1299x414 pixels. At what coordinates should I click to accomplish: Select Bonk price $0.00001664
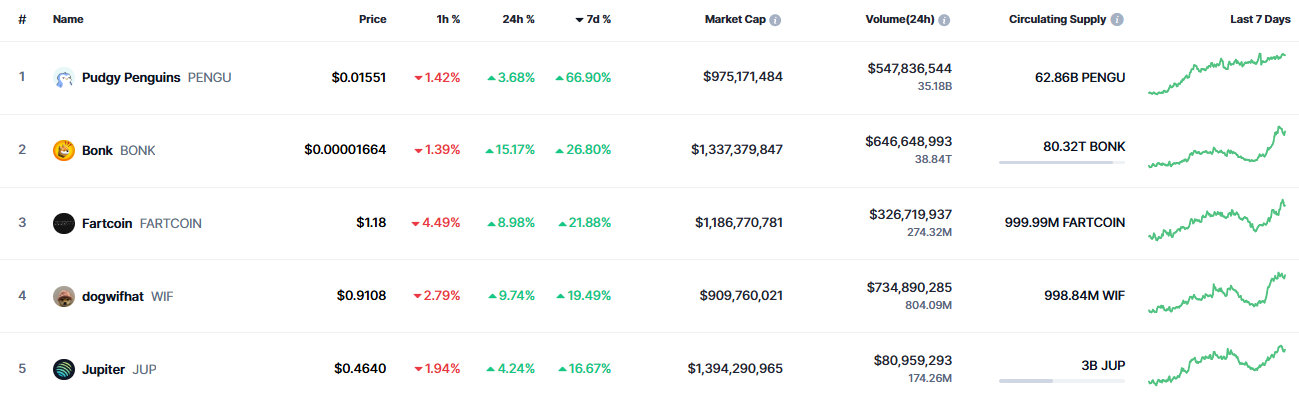[345, 150]
